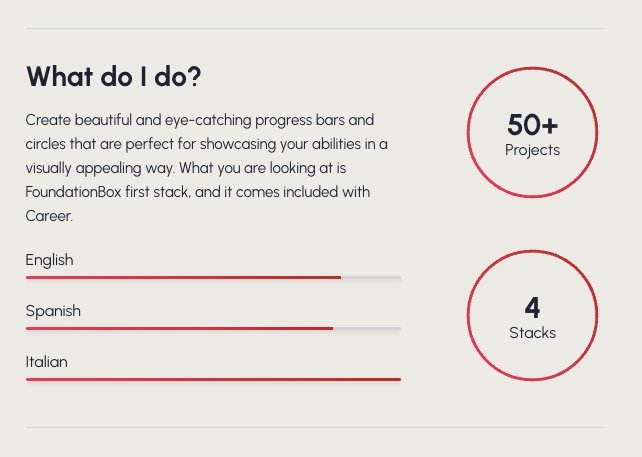Click the bottom horizontal divider line
Screen dimensions: 642x457
point(314,428)
